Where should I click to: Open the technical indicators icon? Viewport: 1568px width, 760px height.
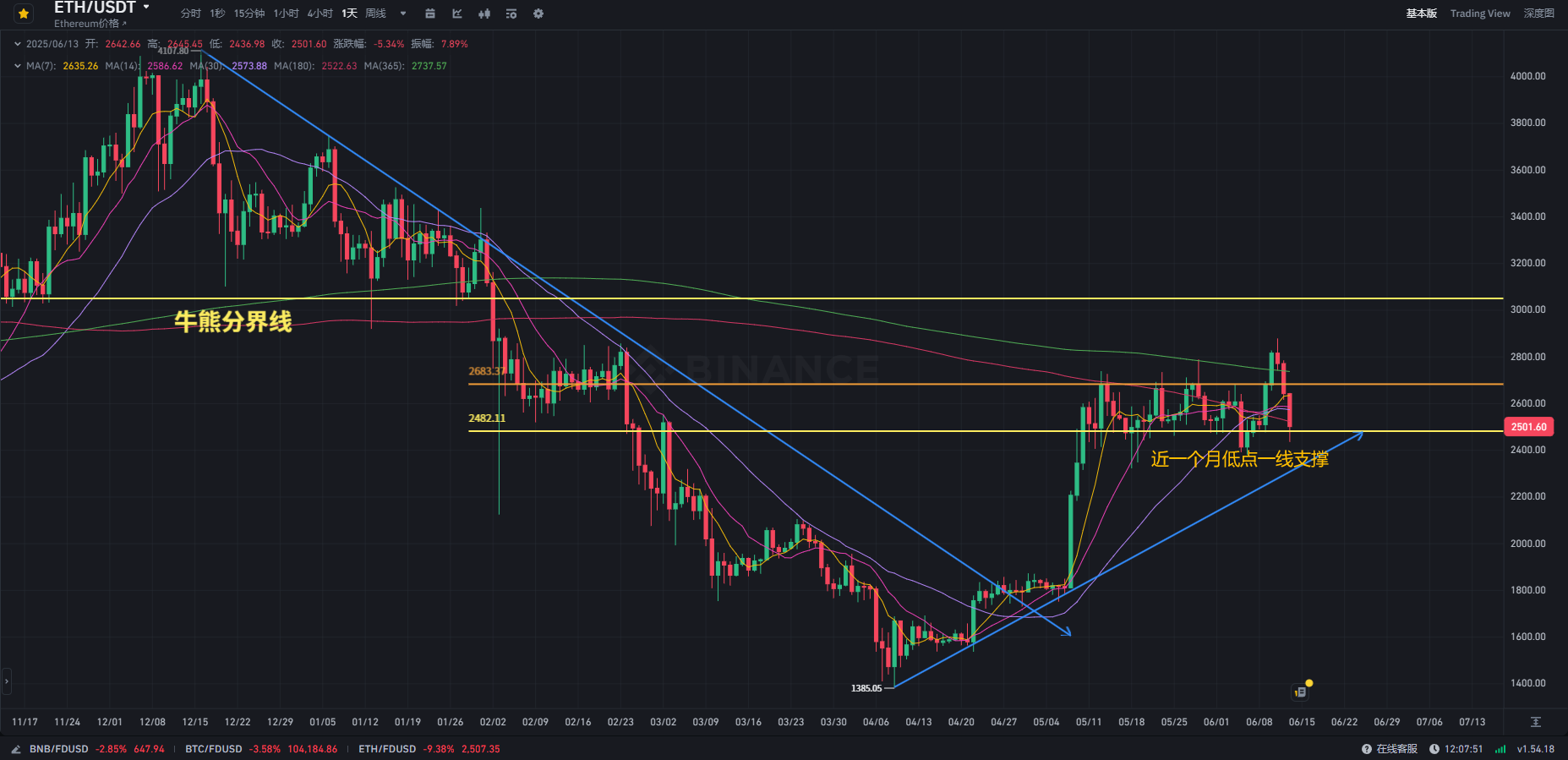point(511,14)
